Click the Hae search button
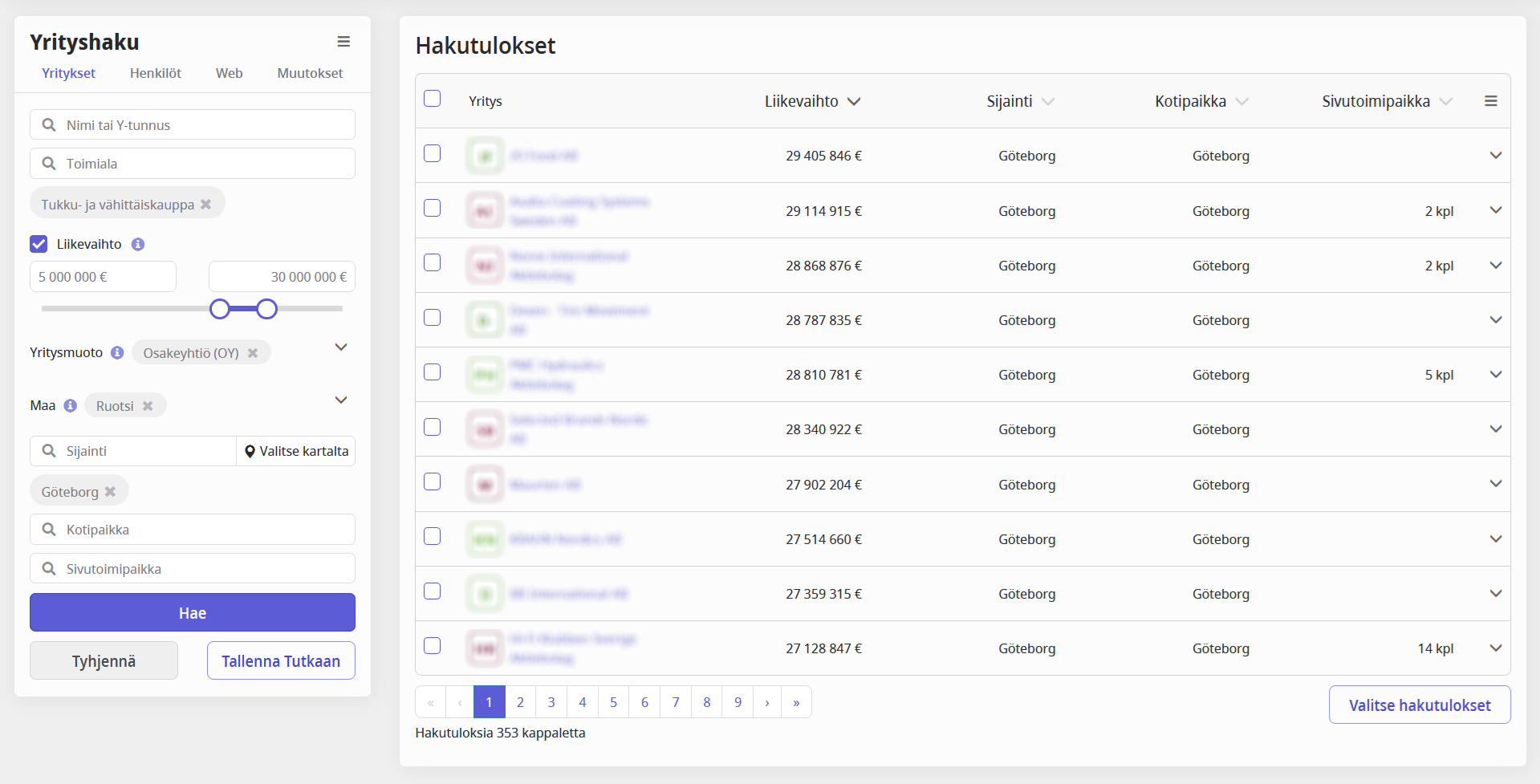The height and width of the screenshot is (784, 1540). (x=193, y=613)
